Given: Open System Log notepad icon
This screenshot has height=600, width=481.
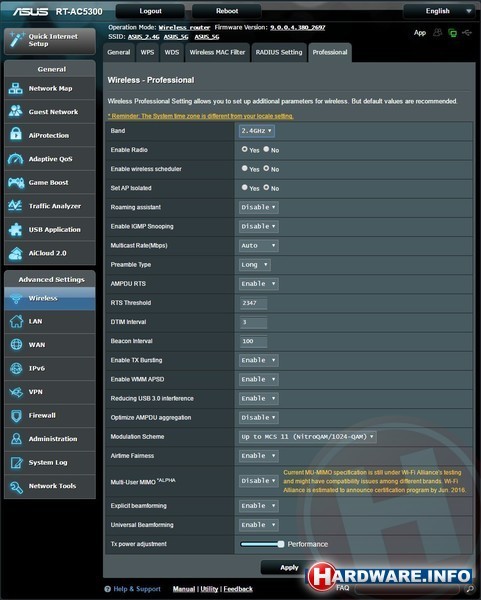Looking at the screenshot, I should coord(16,462).
